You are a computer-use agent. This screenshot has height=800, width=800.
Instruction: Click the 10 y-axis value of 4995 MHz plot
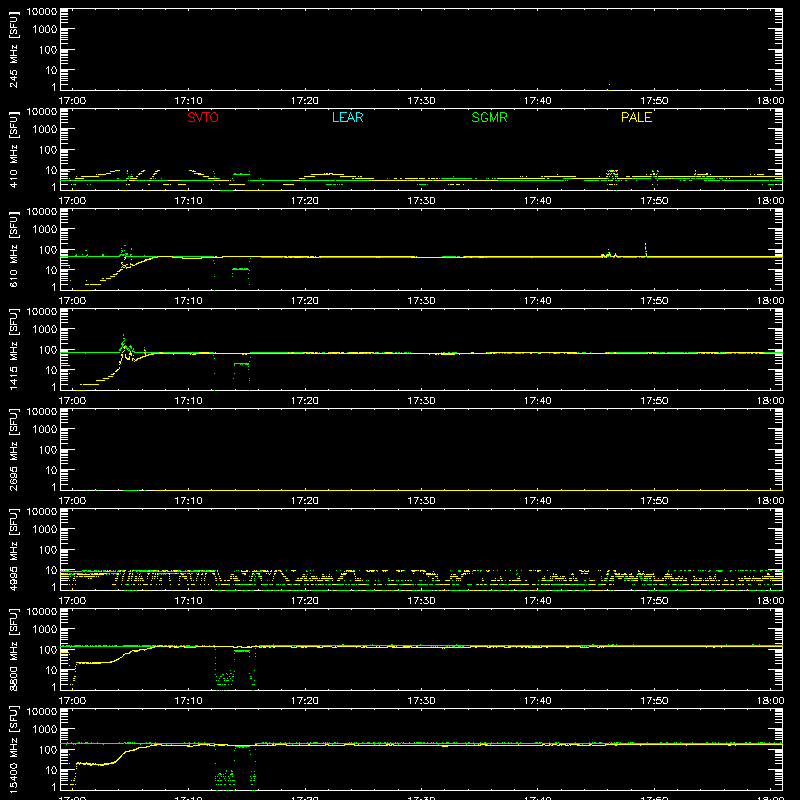[52, 570]
